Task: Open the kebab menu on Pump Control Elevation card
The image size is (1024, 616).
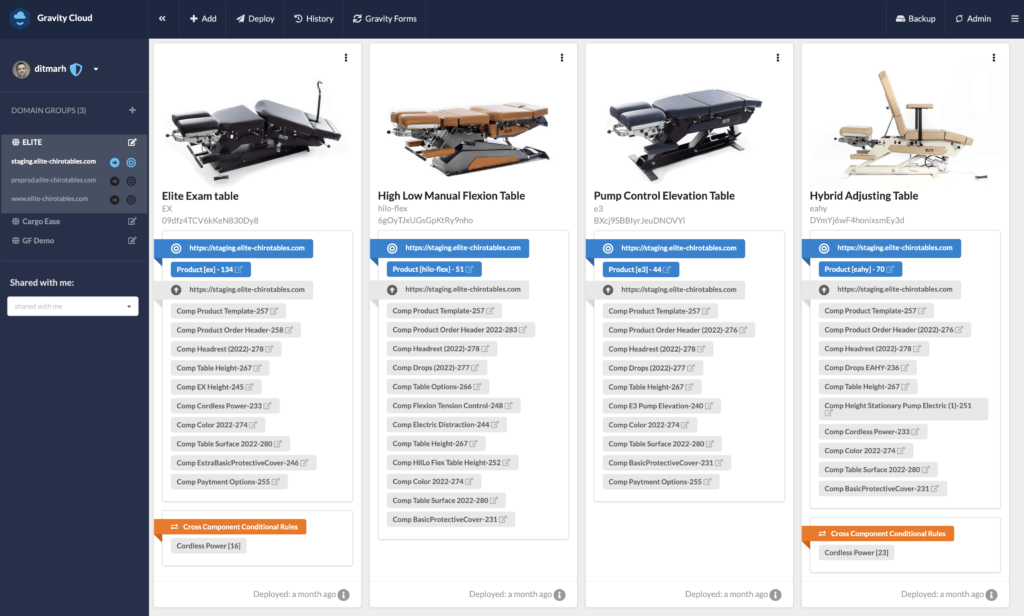Action: tap(778, 58)
